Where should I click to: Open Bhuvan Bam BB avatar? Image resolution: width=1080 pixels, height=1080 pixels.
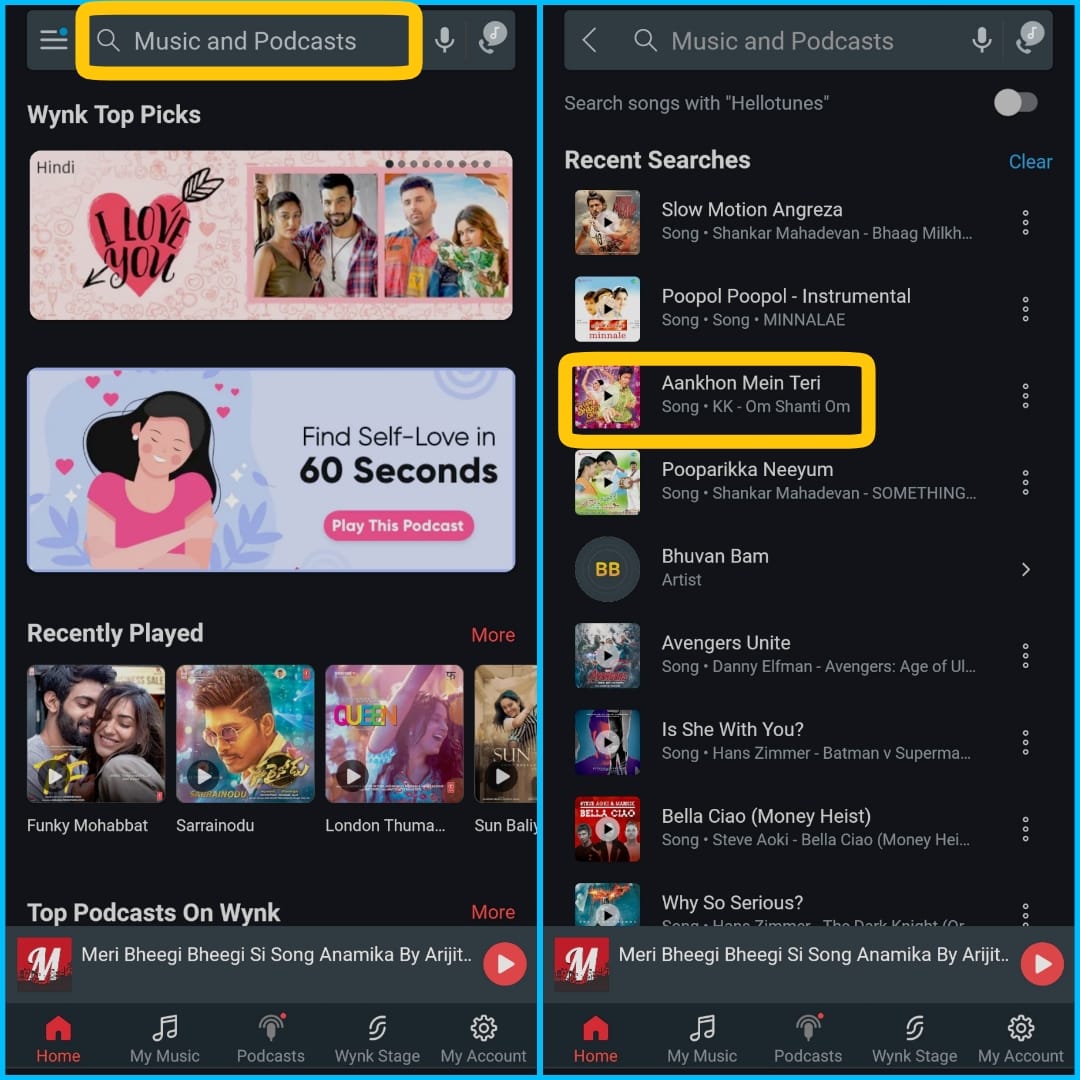(x=607, y=569)
